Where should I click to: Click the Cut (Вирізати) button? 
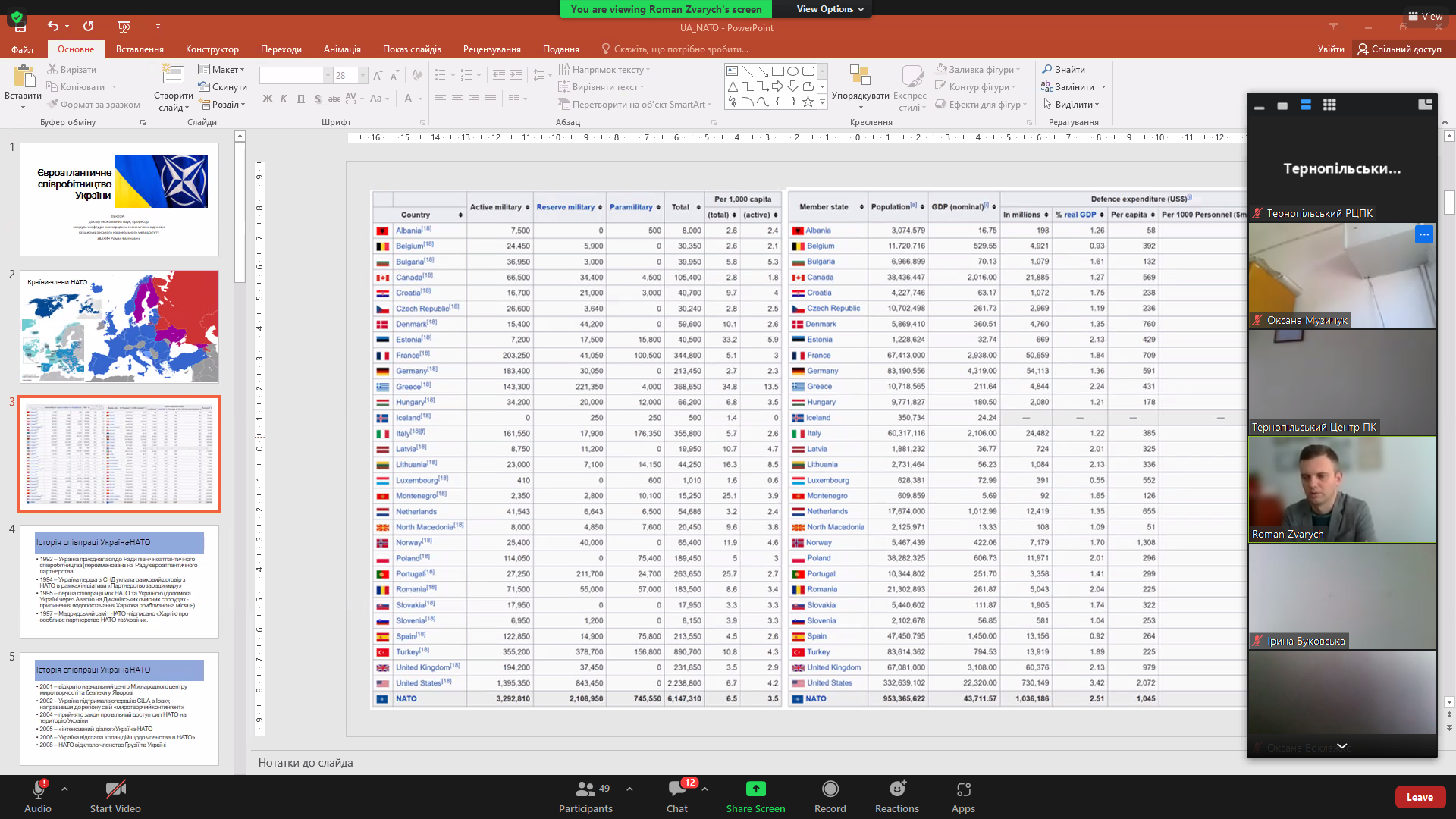pos(71,69)
